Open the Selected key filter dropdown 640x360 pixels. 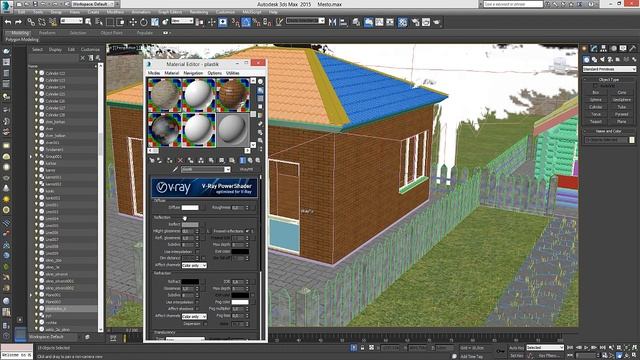(x=544, y=348)
